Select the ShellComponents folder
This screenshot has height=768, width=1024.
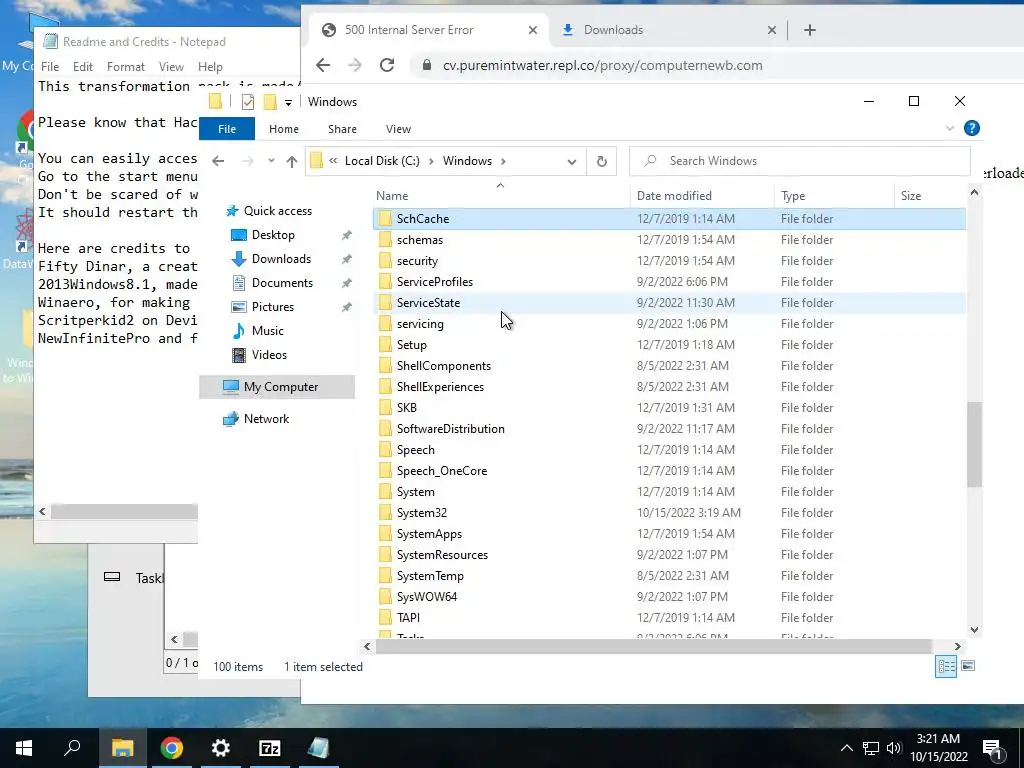tap(443, 366)
